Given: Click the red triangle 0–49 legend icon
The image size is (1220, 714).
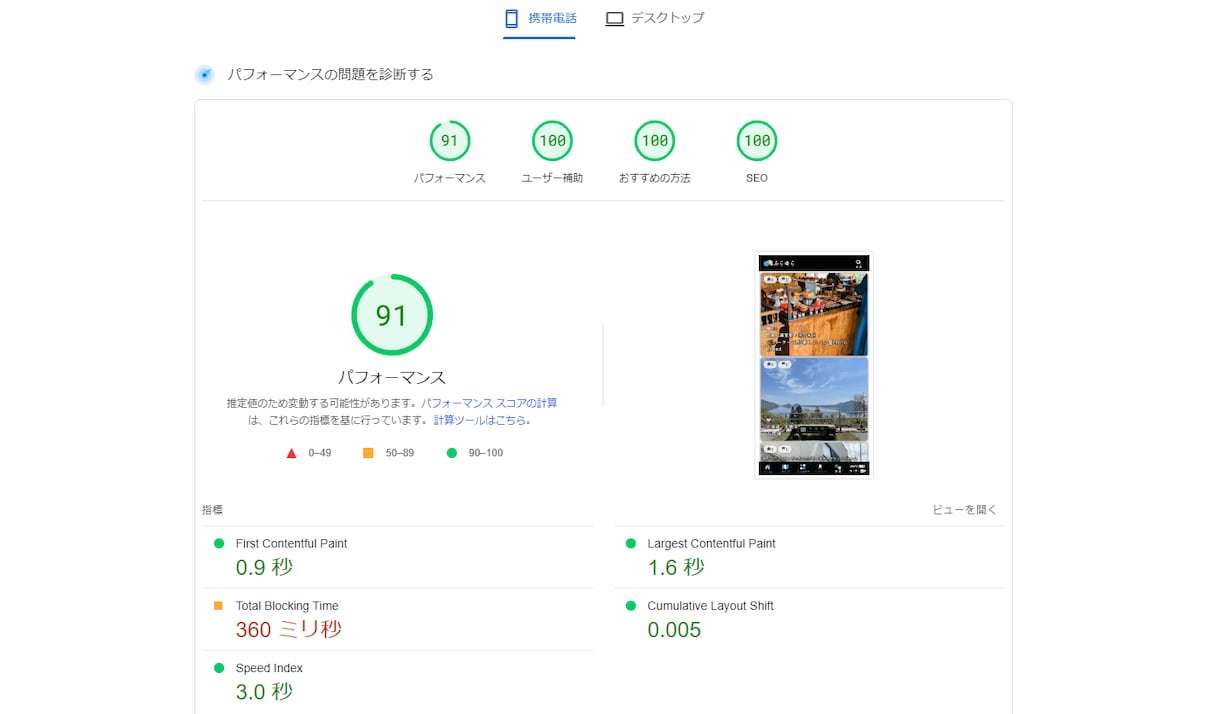Looking at the screenshot, I should click(x=292, y=453).
